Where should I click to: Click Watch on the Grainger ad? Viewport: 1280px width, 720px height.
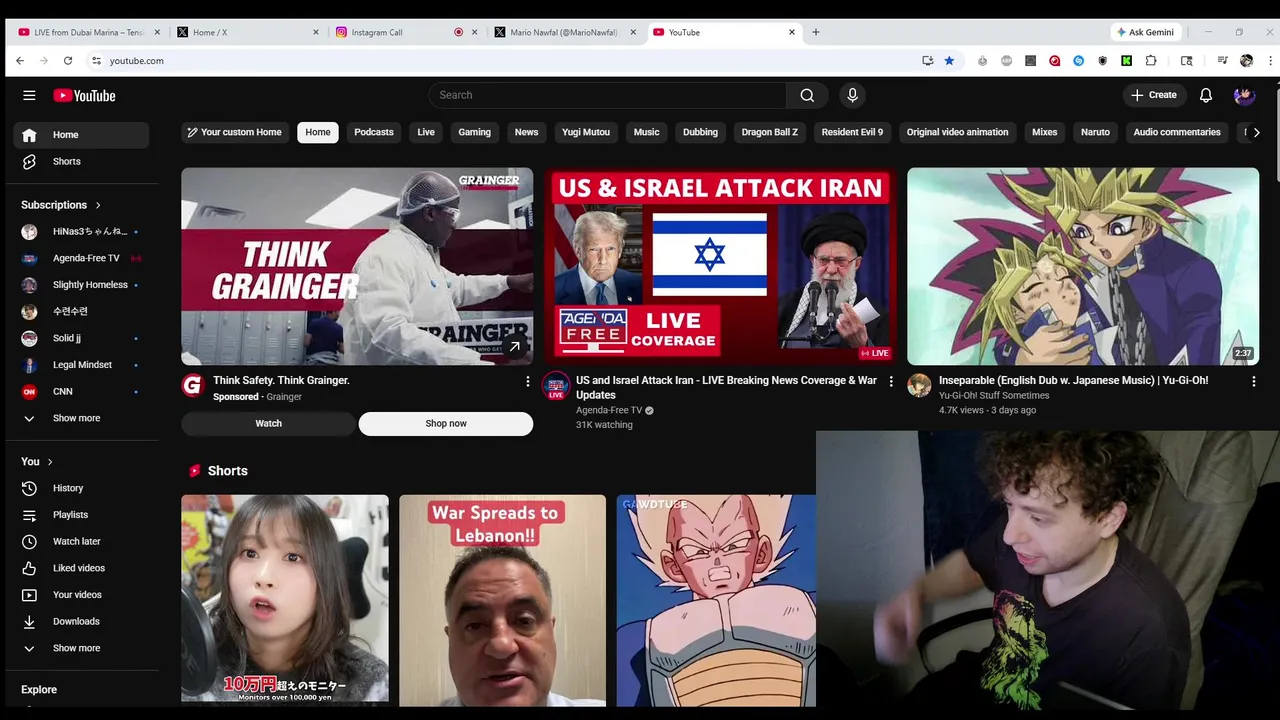coord(268,423)
